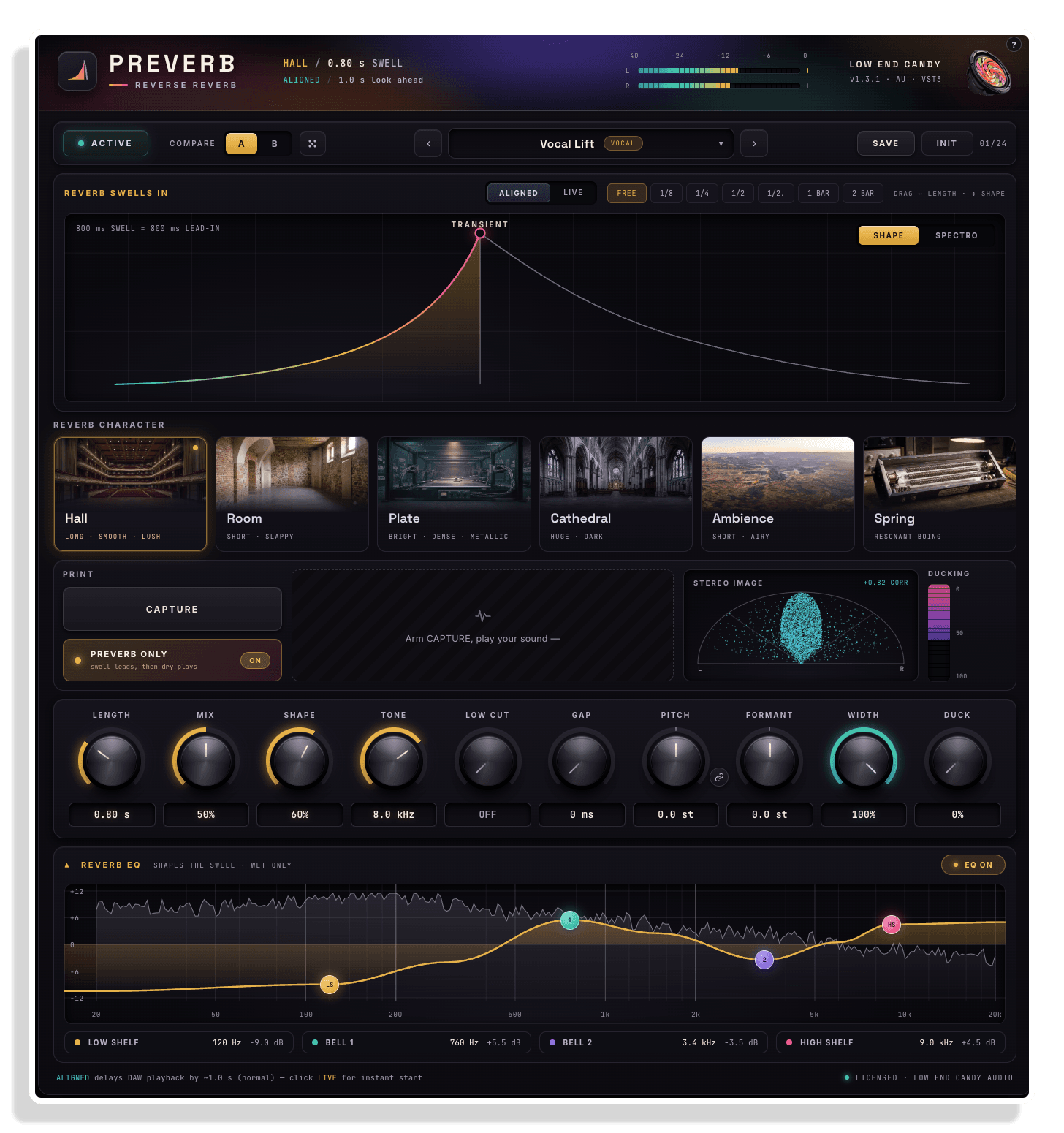Select 1/2 sync length

click(738, 193)
